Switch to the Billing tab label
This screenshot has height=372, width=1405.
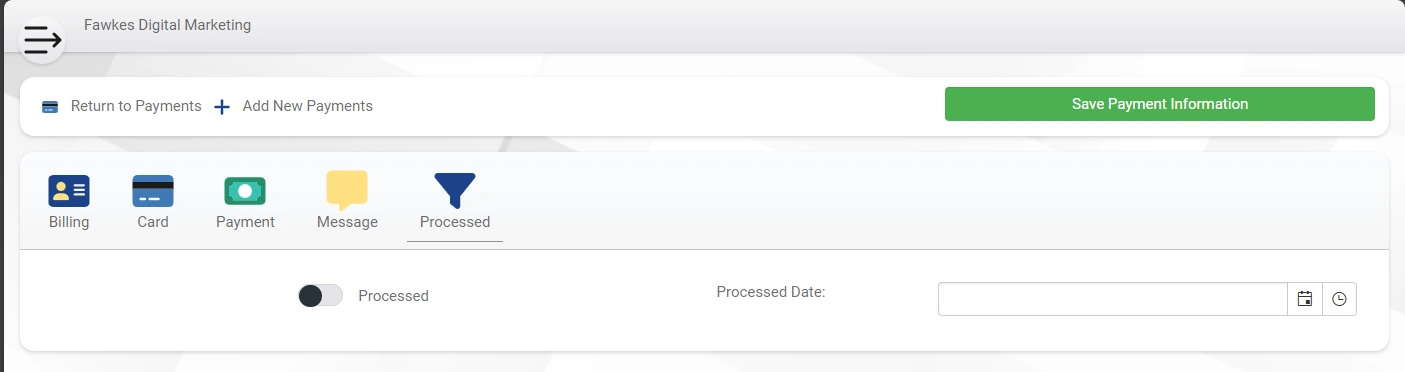[x=69, y=222]
